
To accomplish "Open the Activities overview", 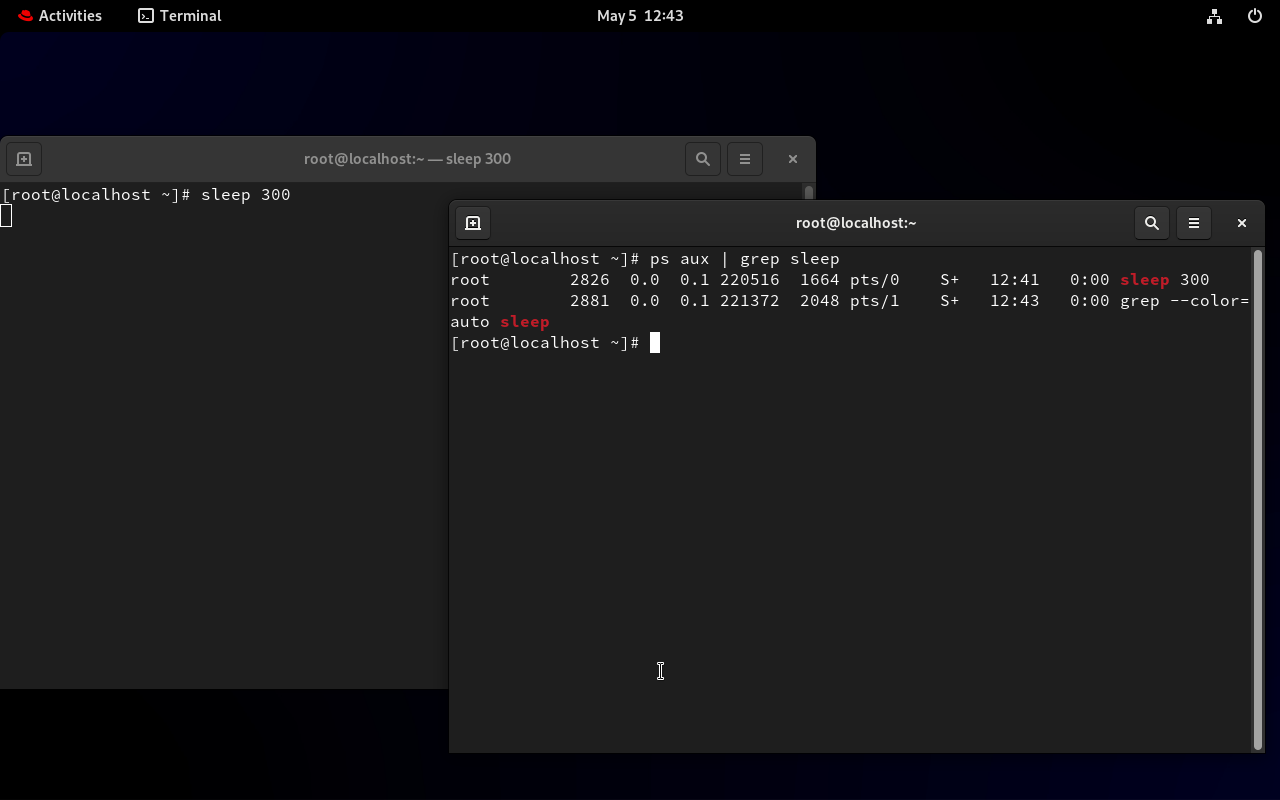I will point(60,16).
